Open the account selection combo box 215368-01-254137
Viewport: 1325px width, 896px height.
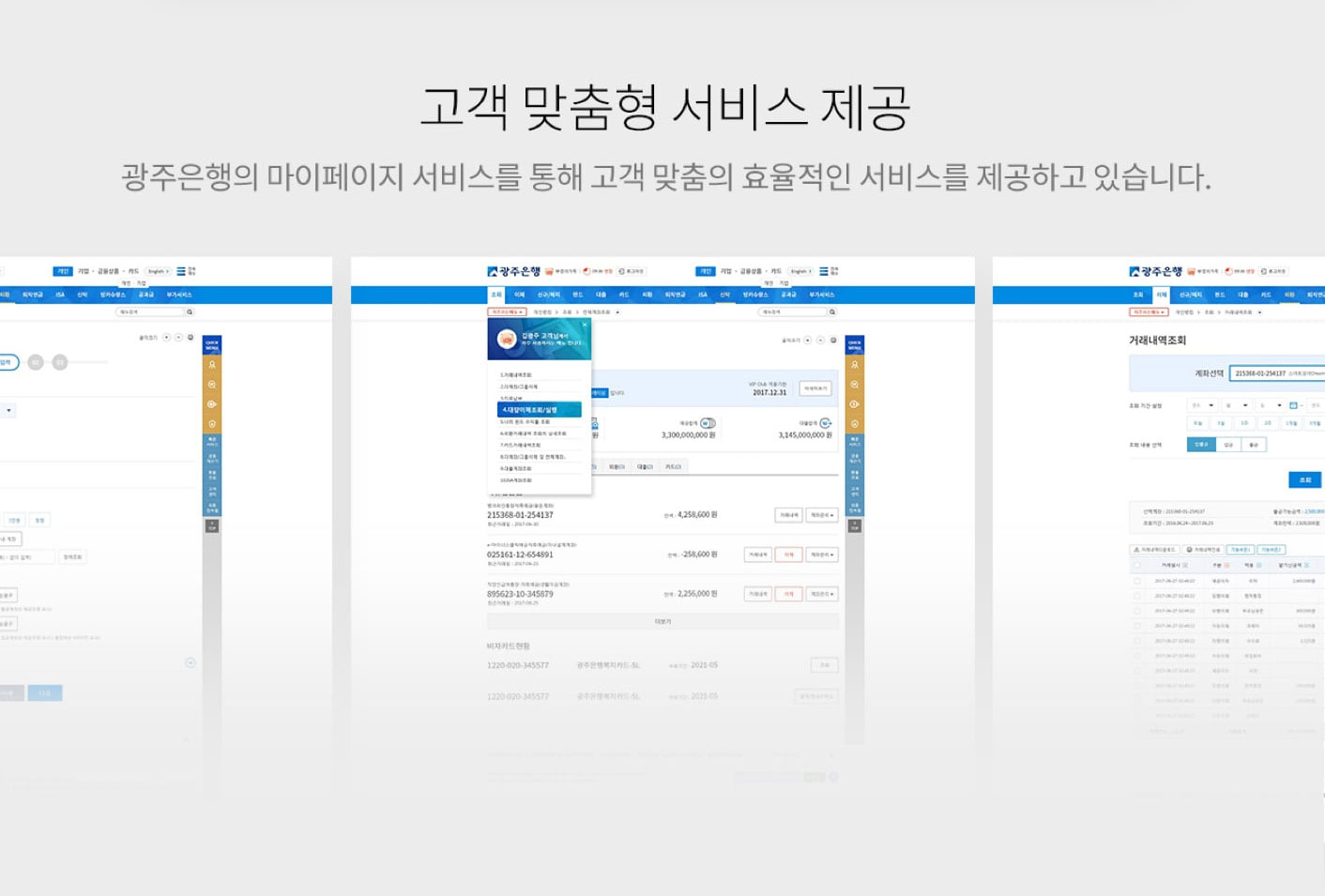point(1276,373)
